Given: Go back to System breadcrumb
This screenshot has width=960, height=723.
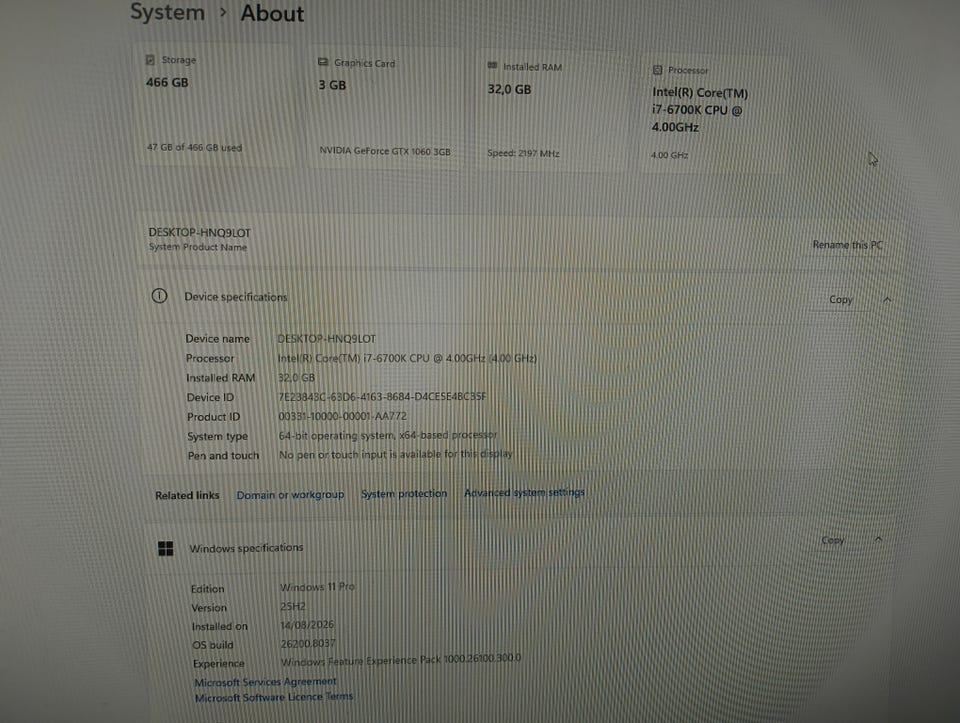Looking at the screenshot, I should pos(167,12).
